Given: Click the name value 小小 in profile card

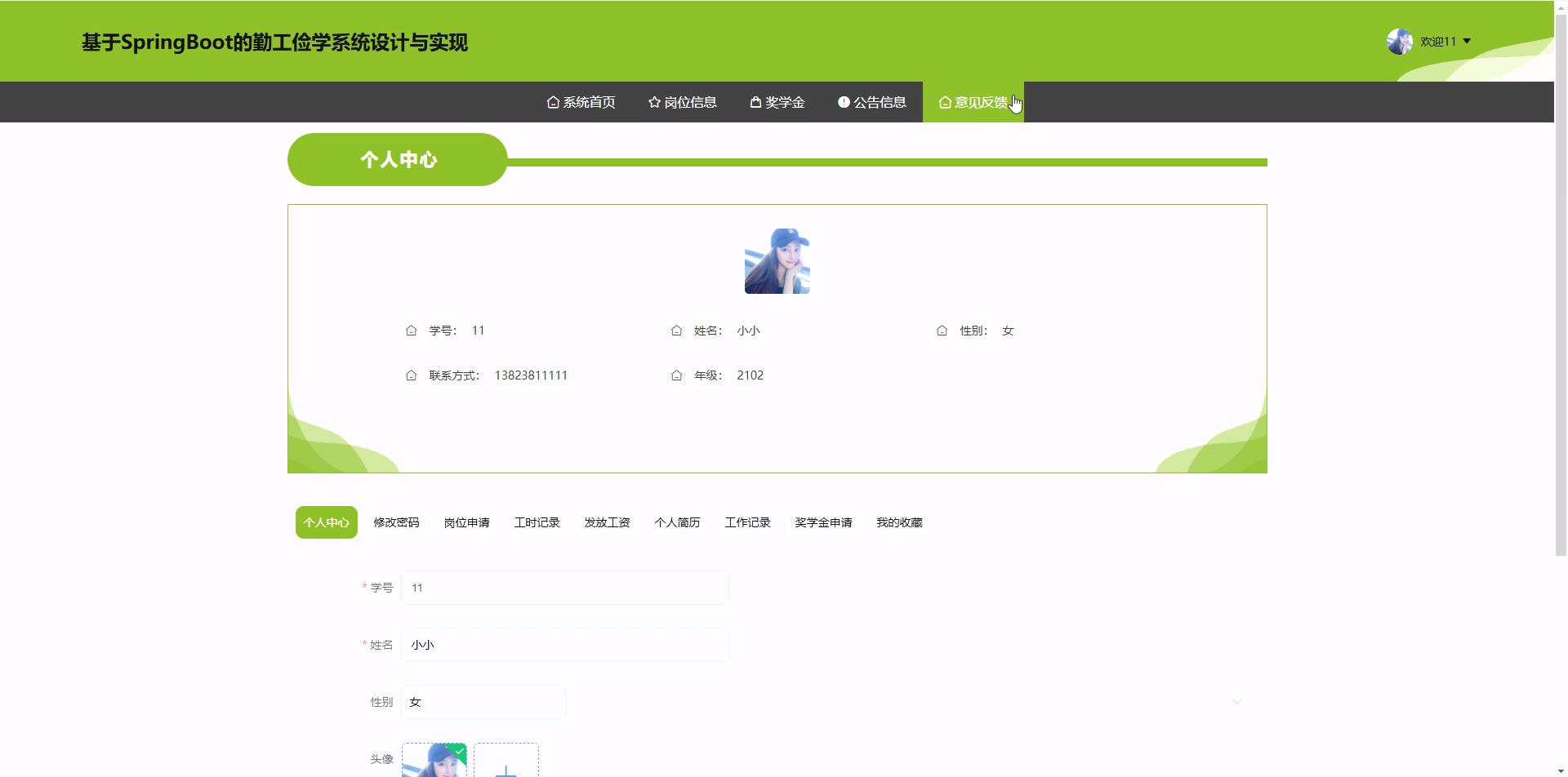Looking at the screenshot, I should coord(748,331).
